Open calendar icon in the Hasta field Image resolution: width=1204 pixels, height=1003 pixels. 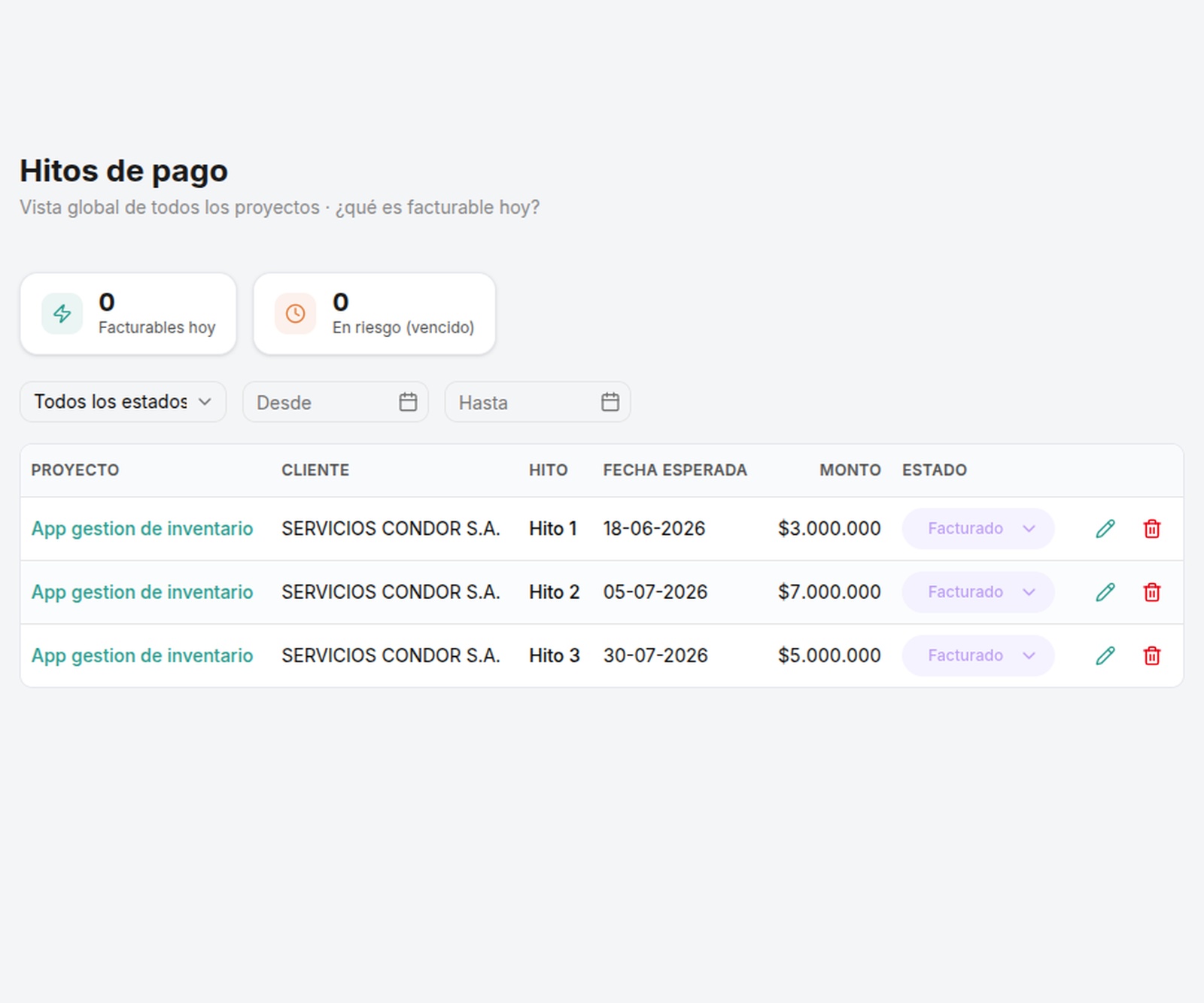(x=610, y=402)
